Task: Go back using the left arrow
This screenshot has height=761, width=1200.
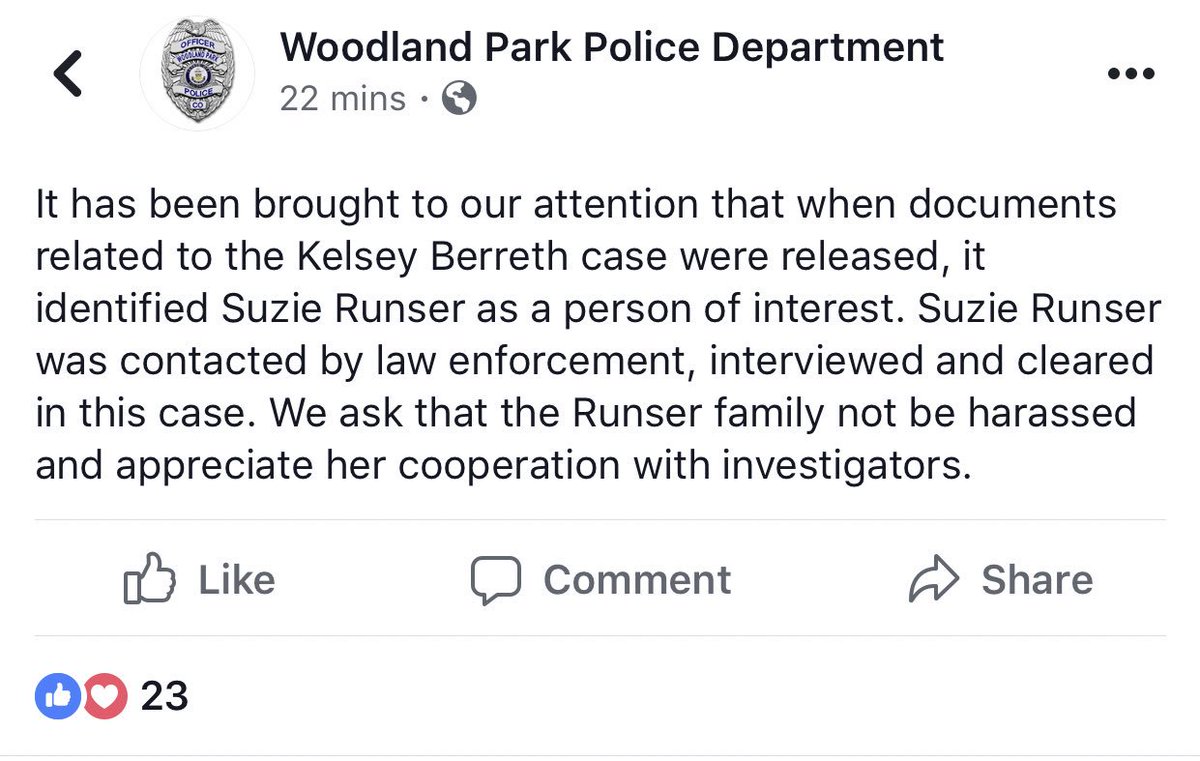Action: click(x=68, y=75)
